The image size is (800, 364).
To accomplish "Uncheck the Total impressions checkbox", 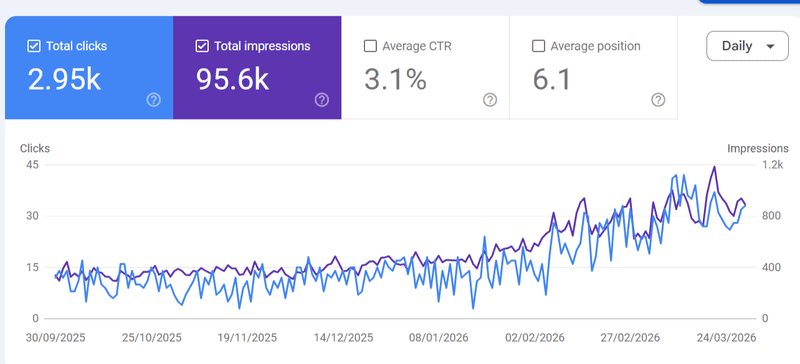I will [x=202, y=46].
